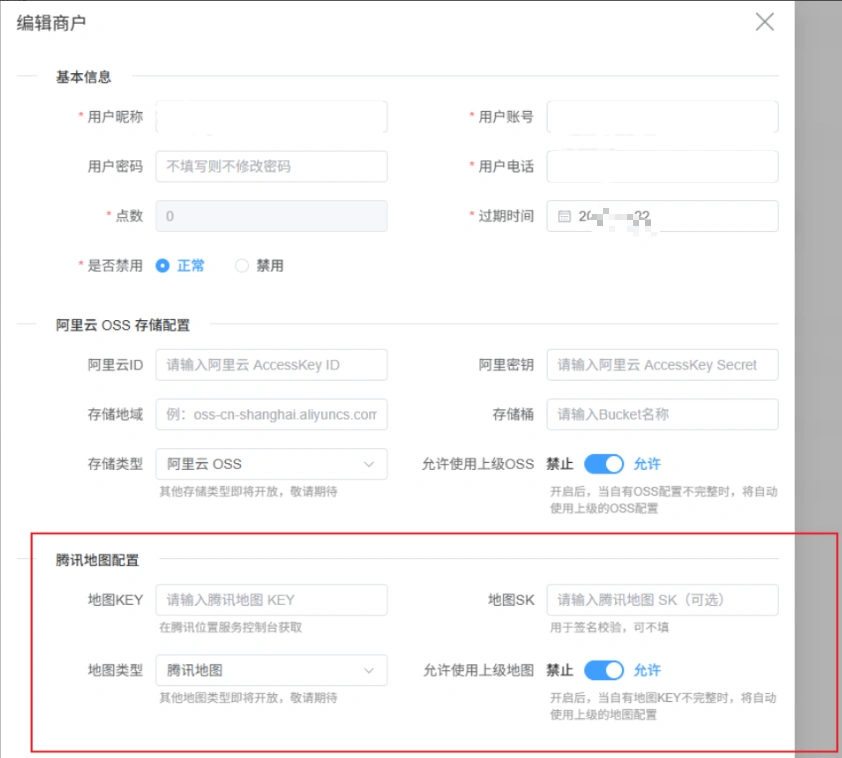Click the 存储类型 dropdown chevron arrow
The height and width of the screenshot is (758, 842).
369,464
